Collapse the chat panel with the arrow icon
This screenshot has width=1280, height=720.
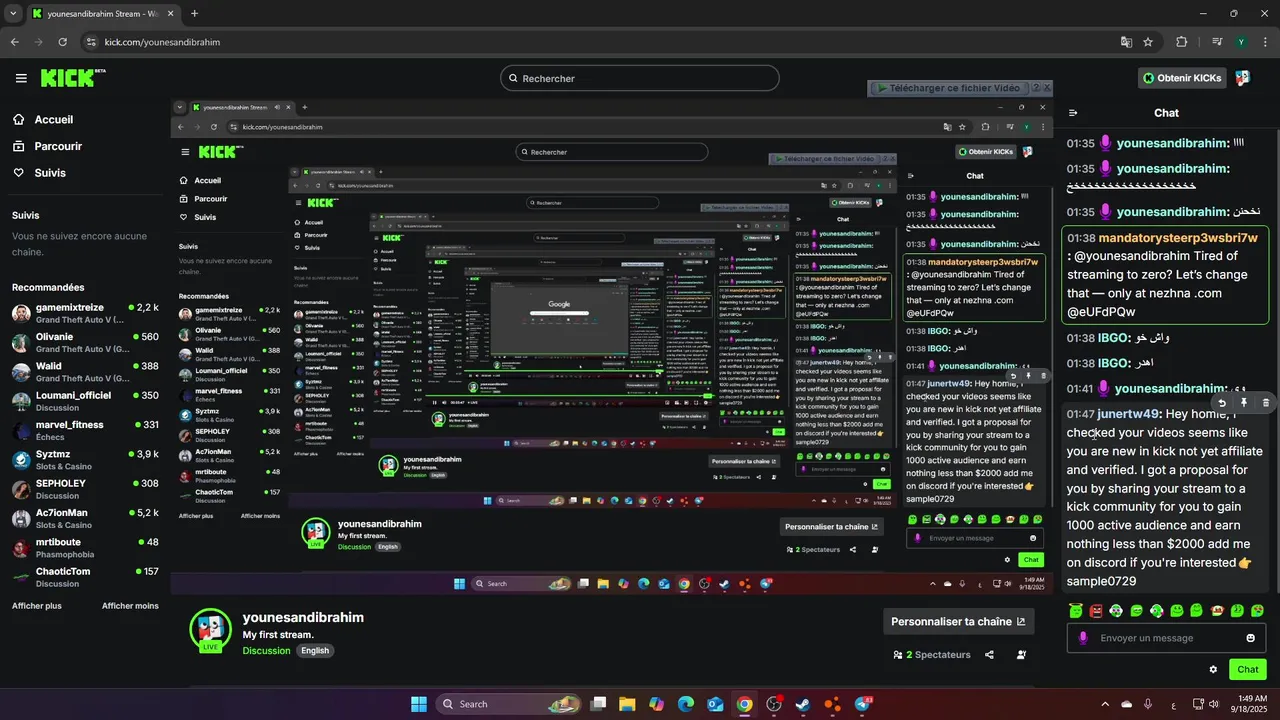click(1073, 113)
